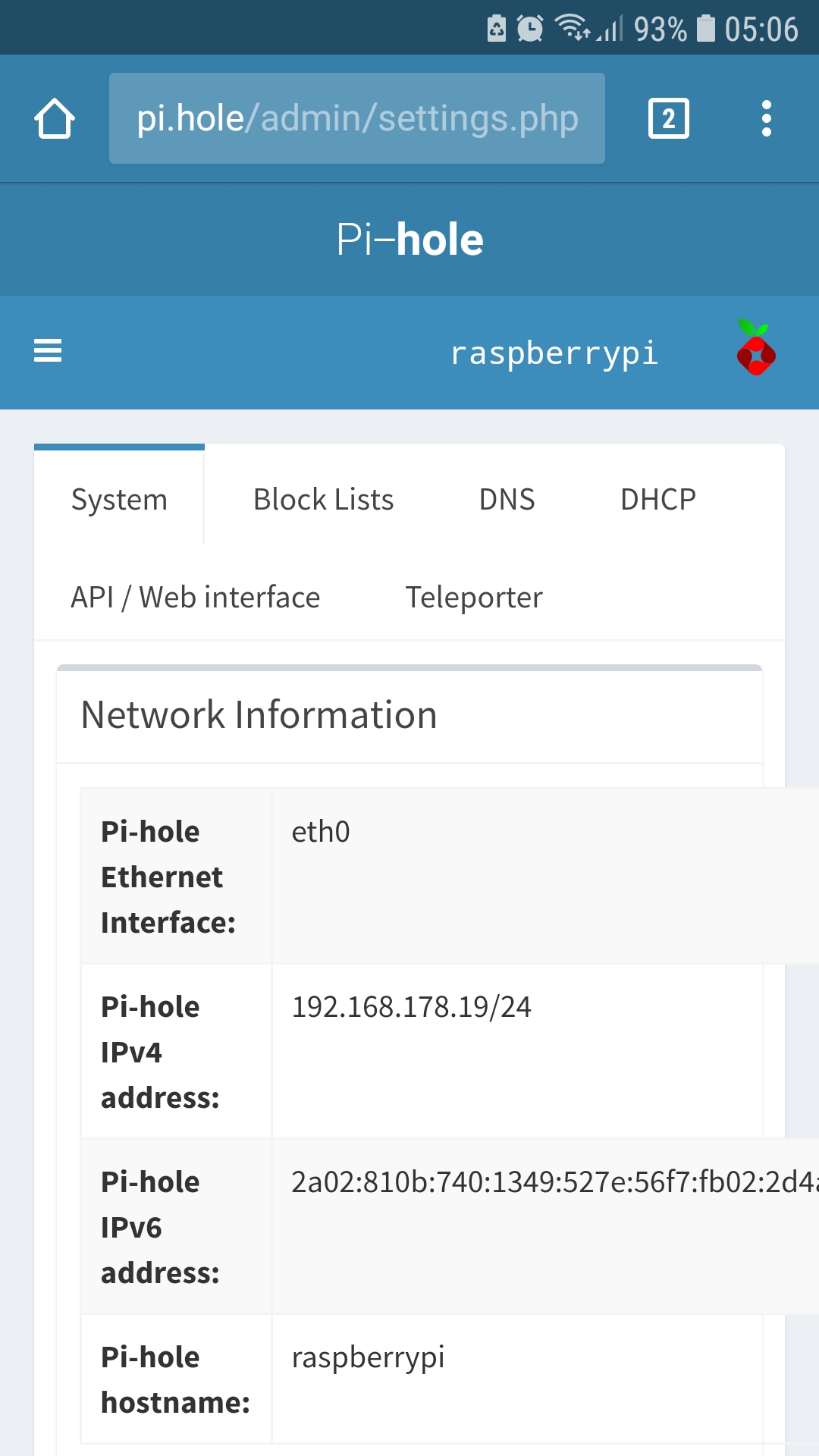Select the address bar URL field

click(357, 118)
